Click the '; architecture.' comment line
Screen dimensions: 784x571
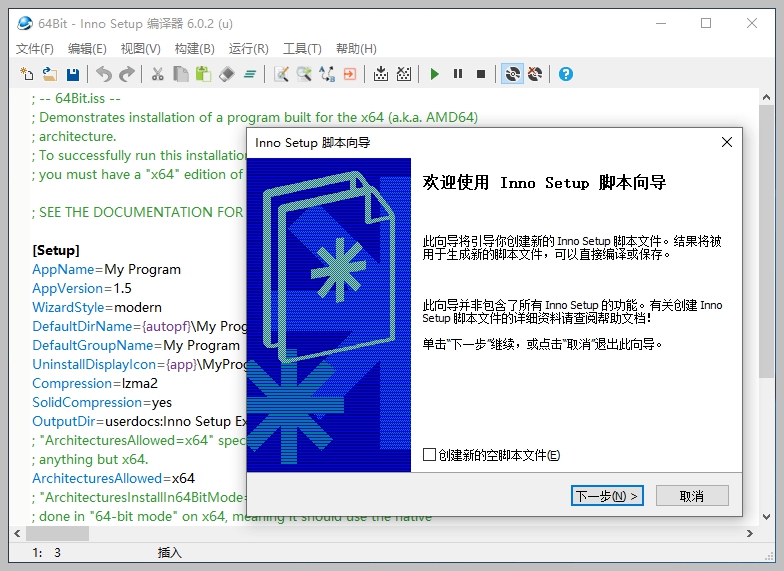pos(74,136)
